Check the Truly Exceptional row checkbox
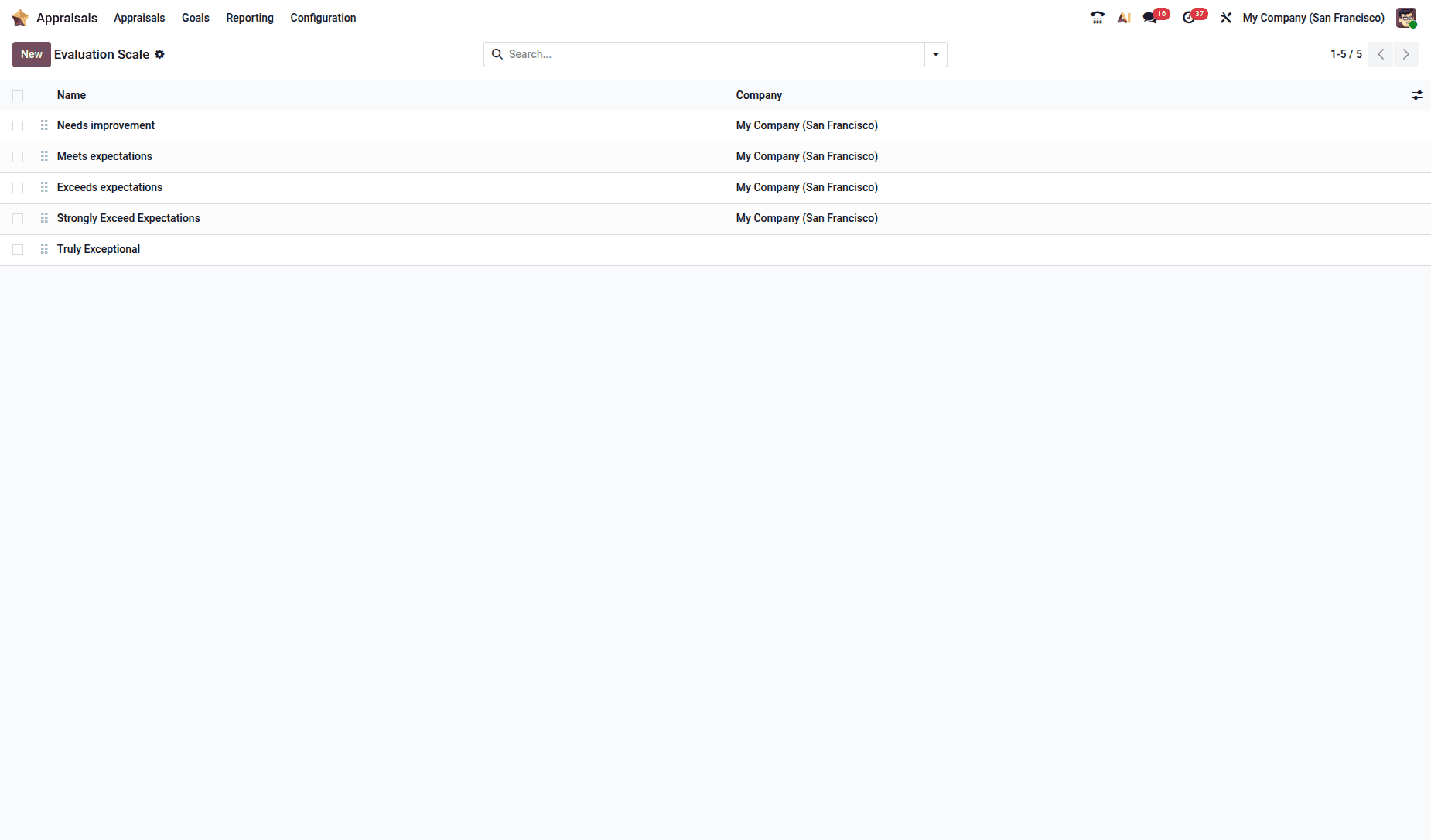This screenshot has width=1431, height=840. (18, 250)
